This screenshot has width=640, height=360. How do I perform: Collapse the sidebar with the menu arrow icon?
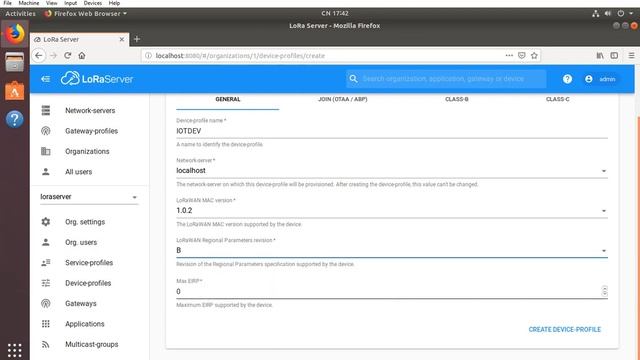click(x=45, y=79)
